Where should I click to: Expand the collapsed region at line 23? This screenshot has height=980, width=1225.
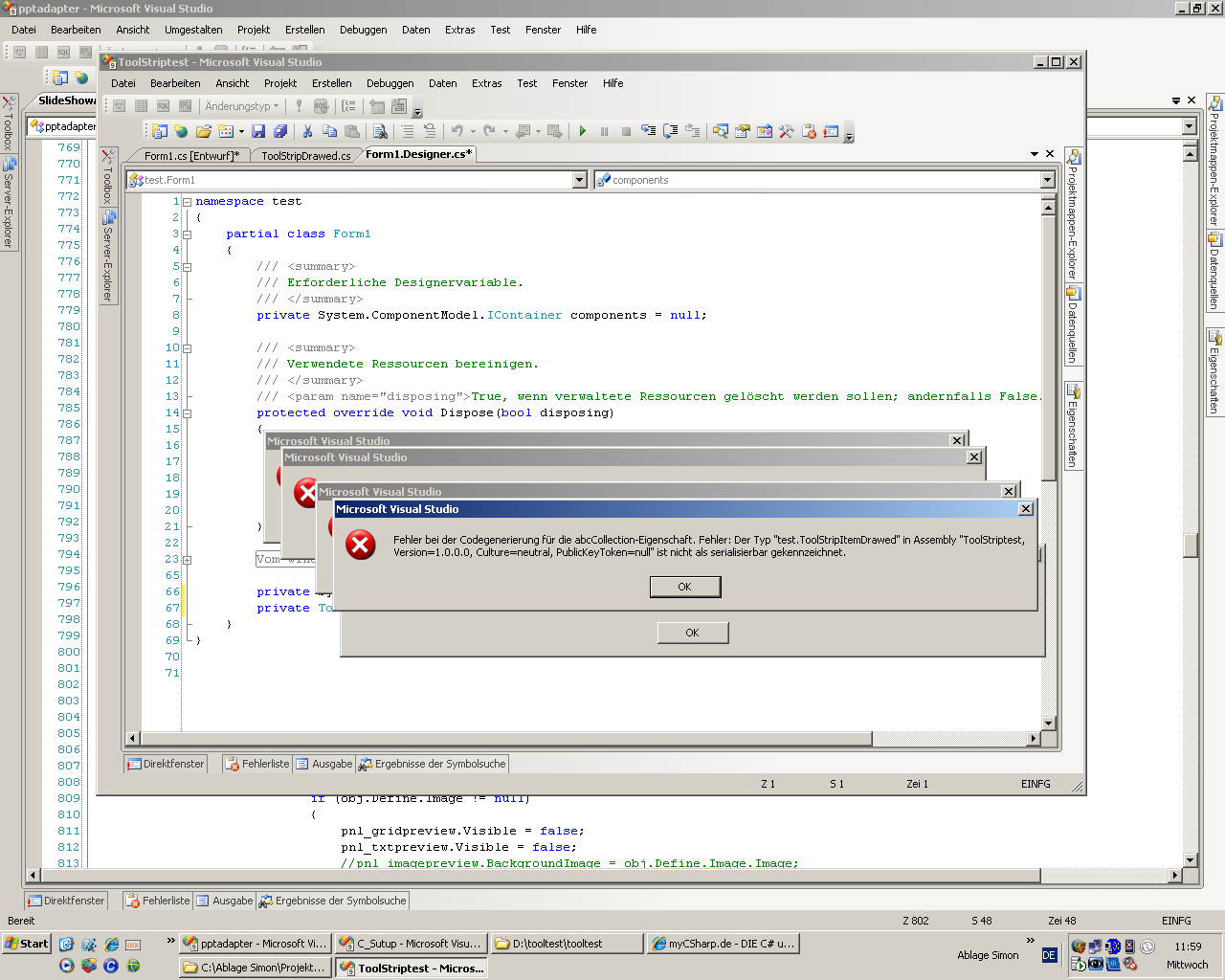tap(187, 560)
